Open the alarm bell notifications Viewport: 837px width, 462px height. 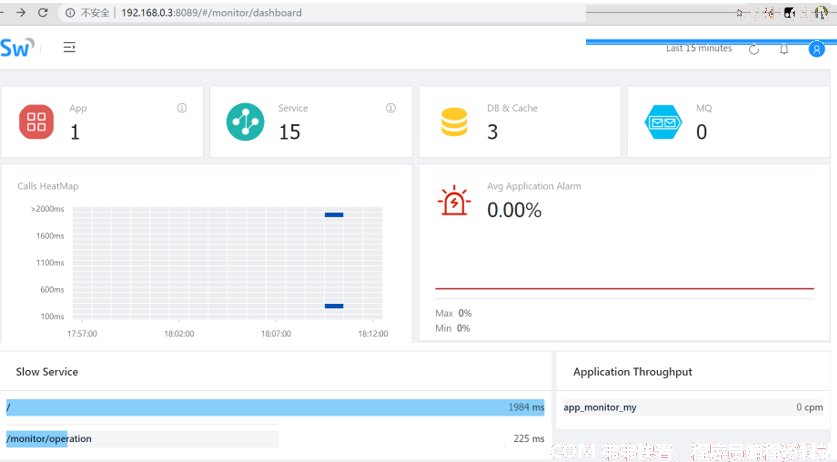click(784, 49)
